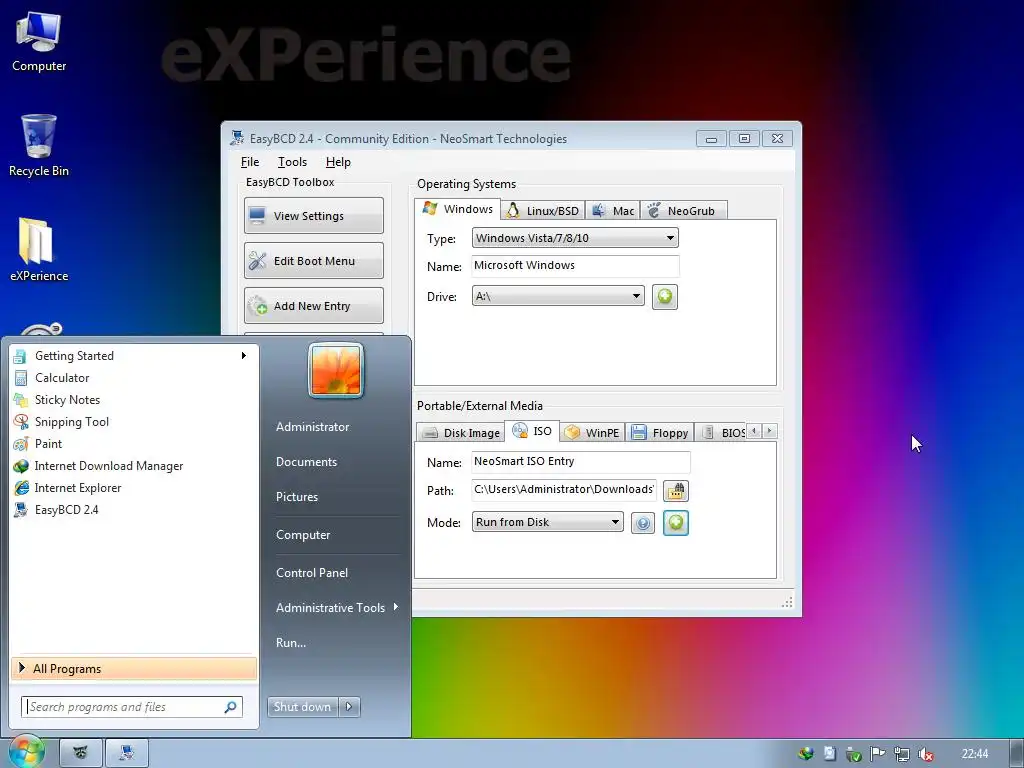Screen dimensions: 1024x768
Task: Switch to the WinPE tab
Action: coord(592,433)
